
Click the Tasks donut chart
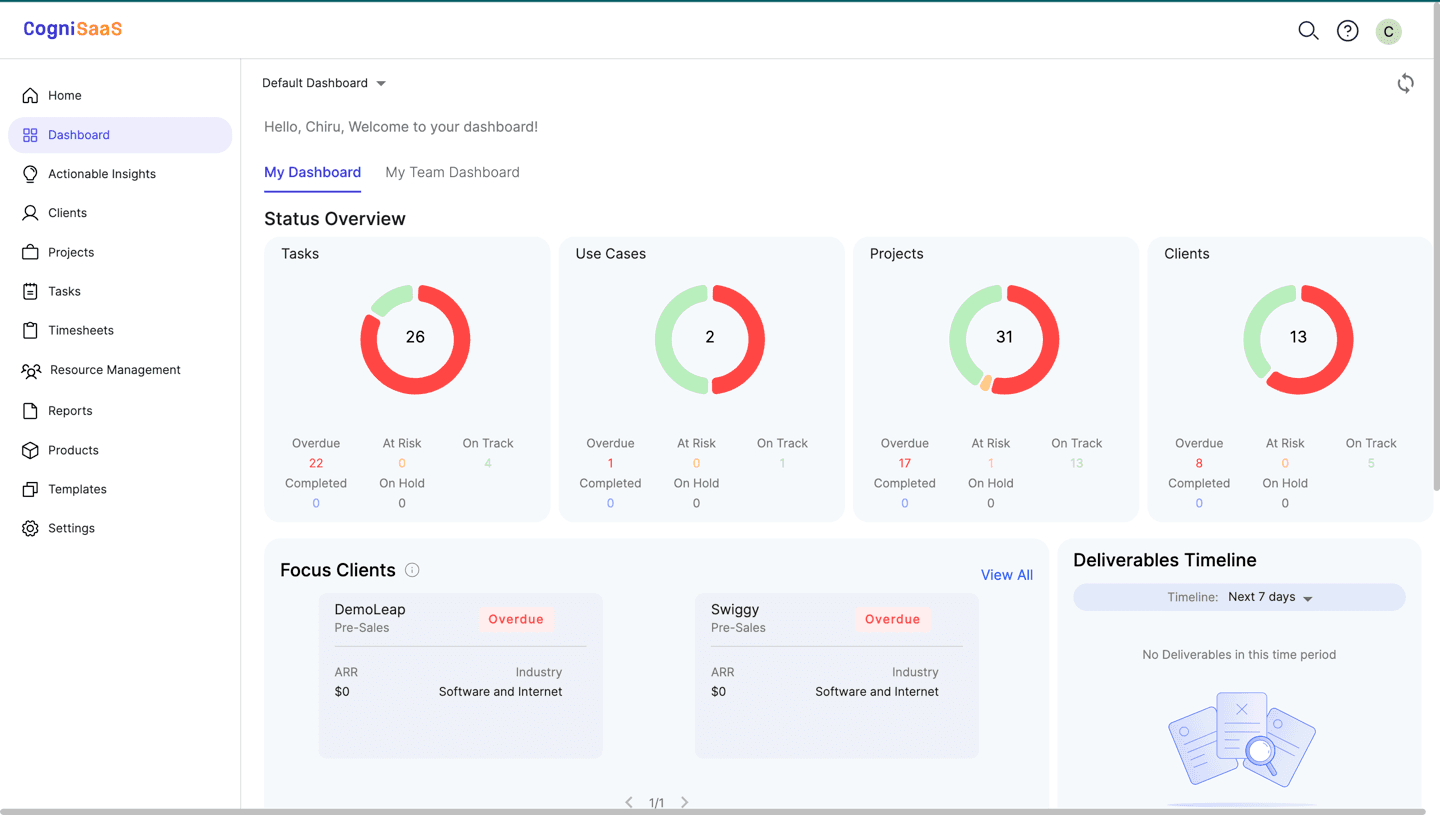415,338
